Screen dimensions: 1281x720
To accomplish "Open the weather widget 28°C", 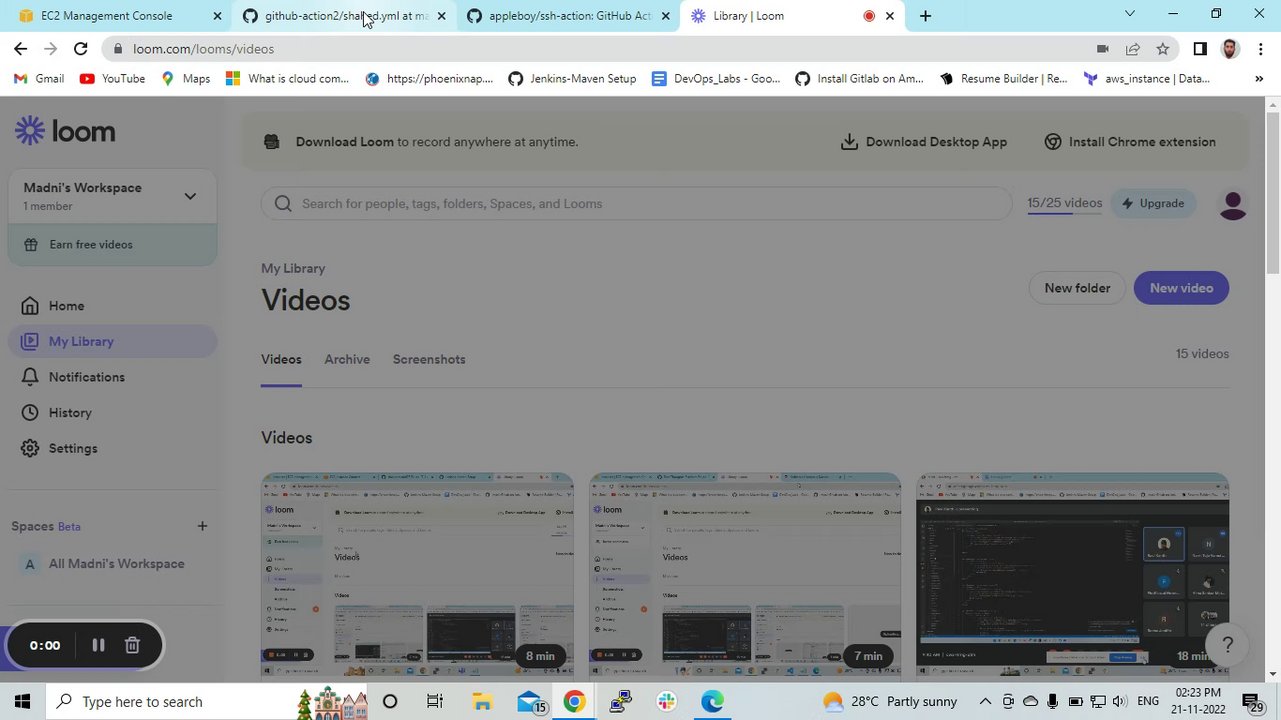I will click(x=889, y=702).
